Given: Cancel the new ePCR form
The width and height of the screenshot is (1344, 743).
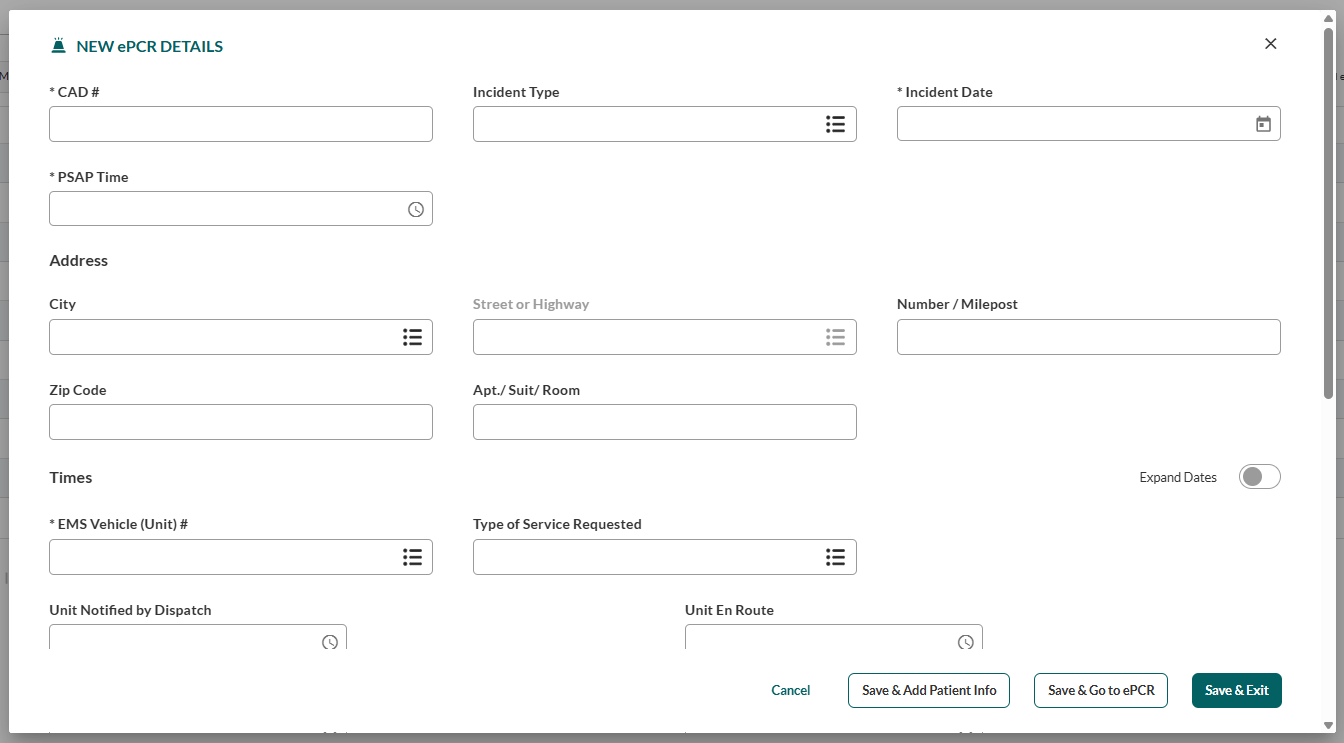Looking at the screenshot, I should point(790,690).
